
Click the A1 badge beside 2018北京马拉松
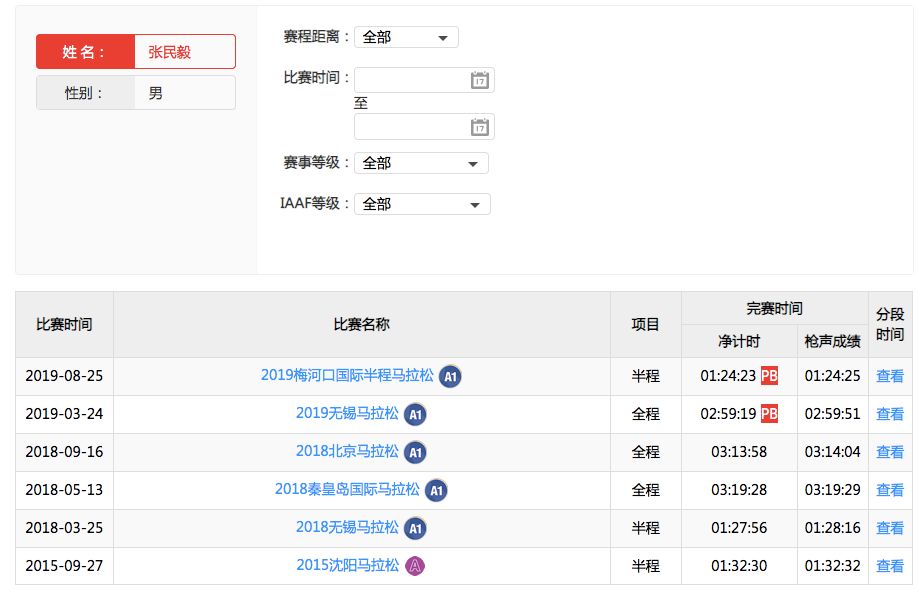(414, 451)
